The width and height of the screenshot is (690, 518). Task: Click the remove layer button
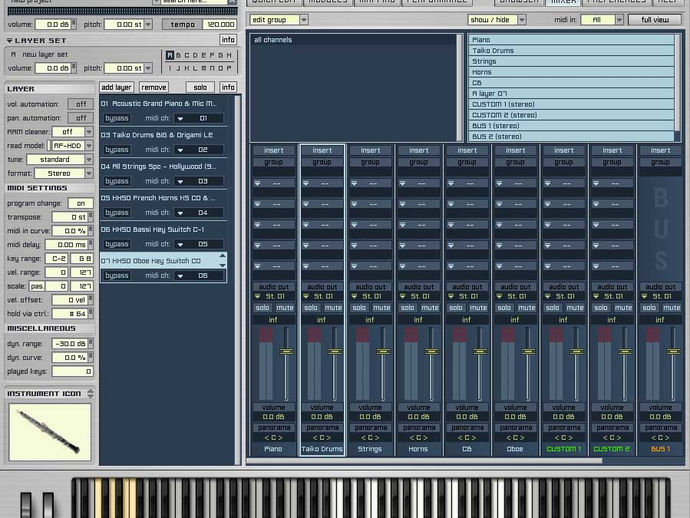[154, 87]
